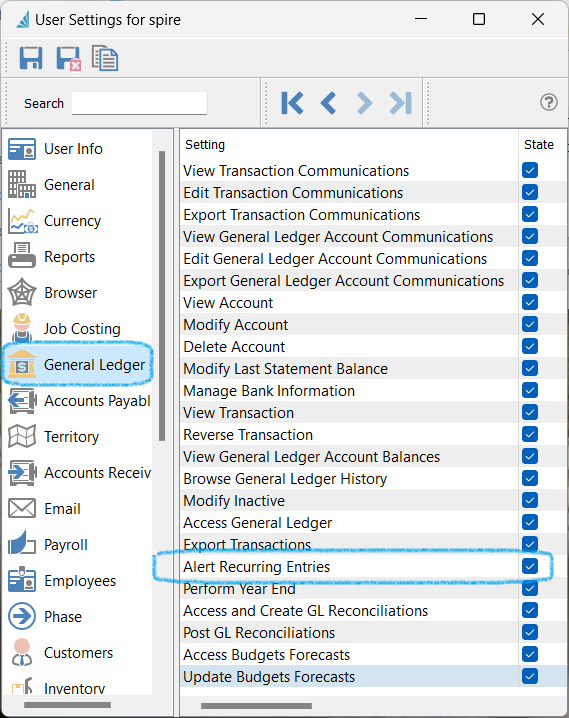Click the State column header
Screen dimensions: 569x718
539,145
